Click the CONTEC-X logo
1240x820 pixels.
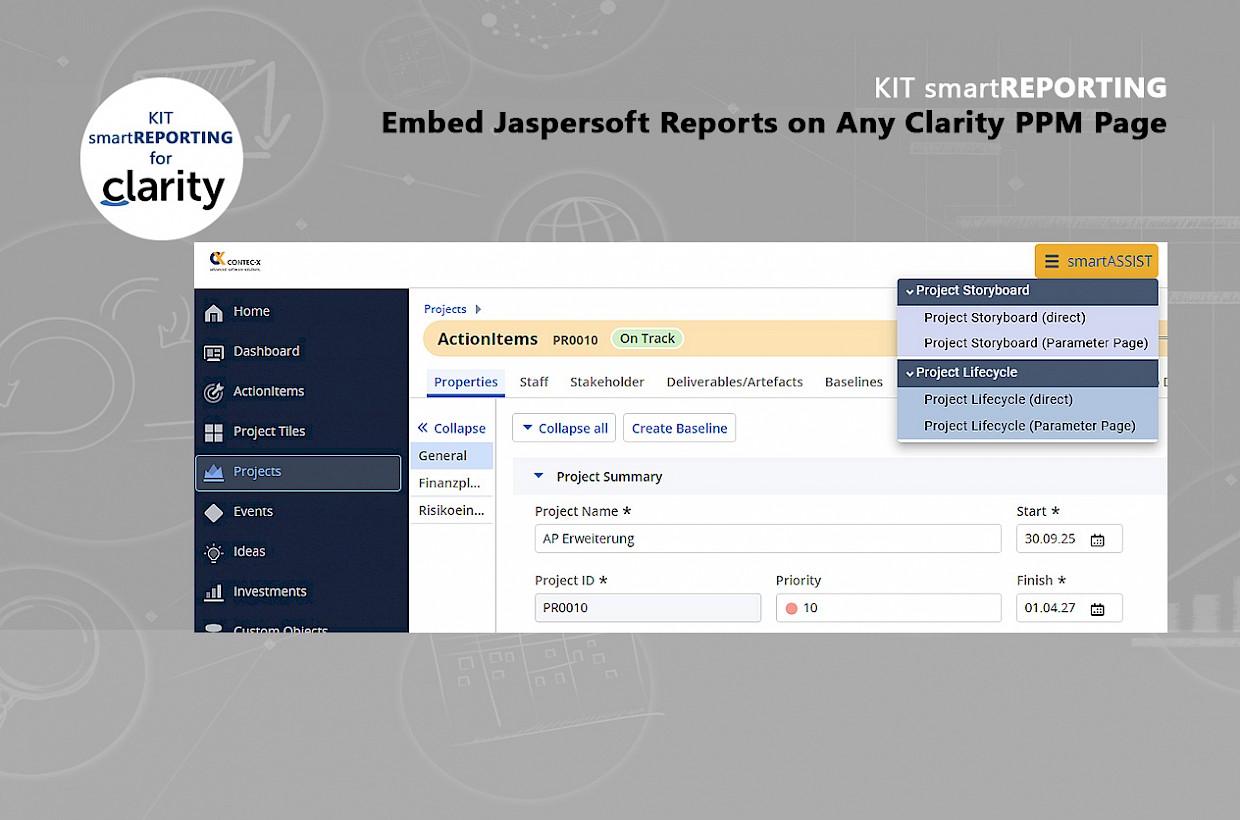[x=235, y=262]
